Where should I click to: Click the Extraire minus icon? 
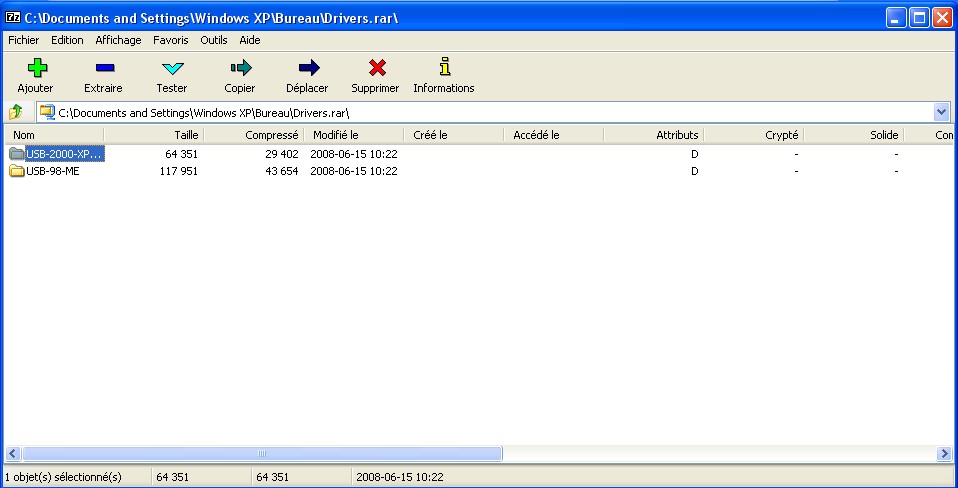[105, 68]
